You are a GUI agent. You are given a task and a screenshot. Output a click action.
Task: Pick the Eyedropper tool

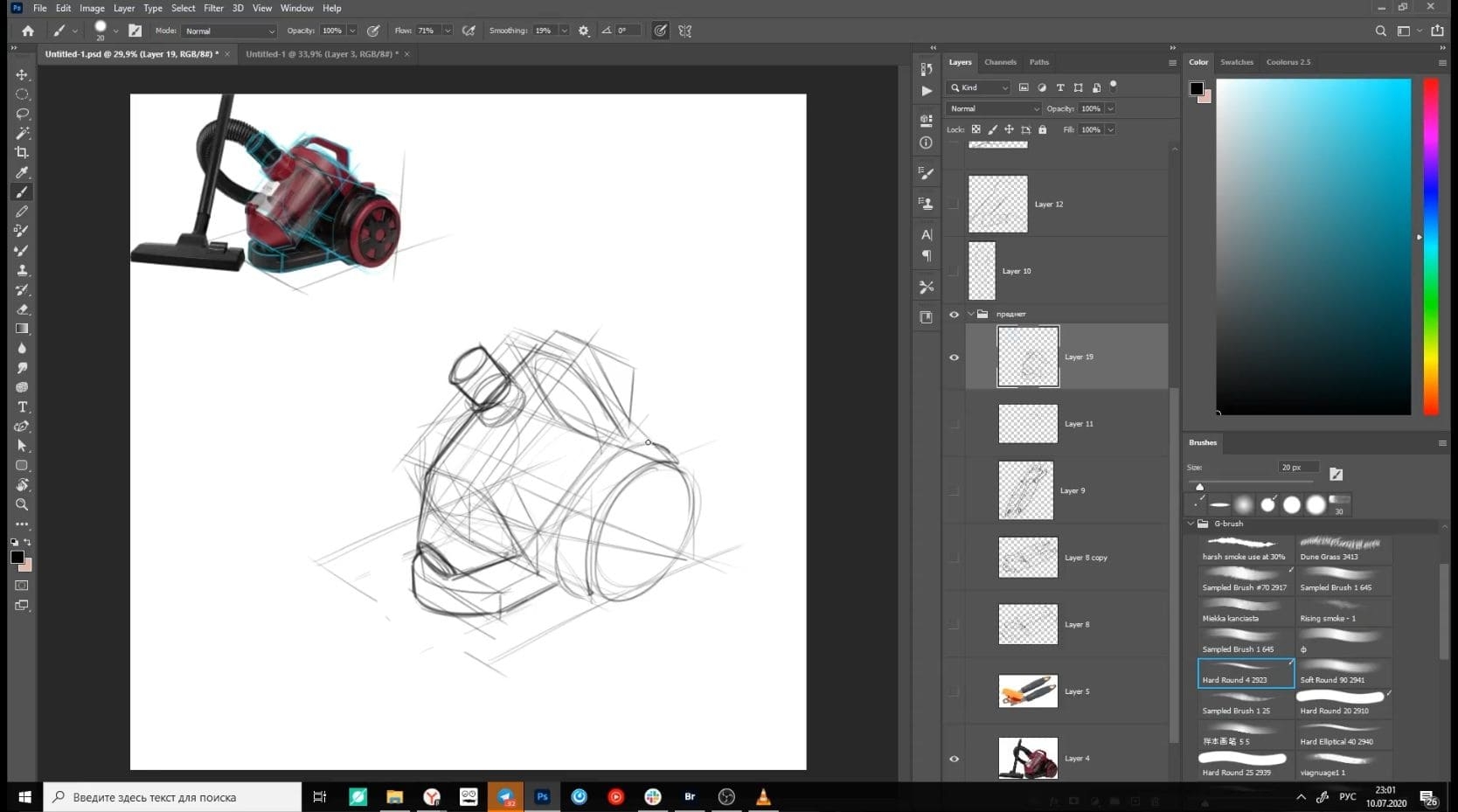coord(22,172)
